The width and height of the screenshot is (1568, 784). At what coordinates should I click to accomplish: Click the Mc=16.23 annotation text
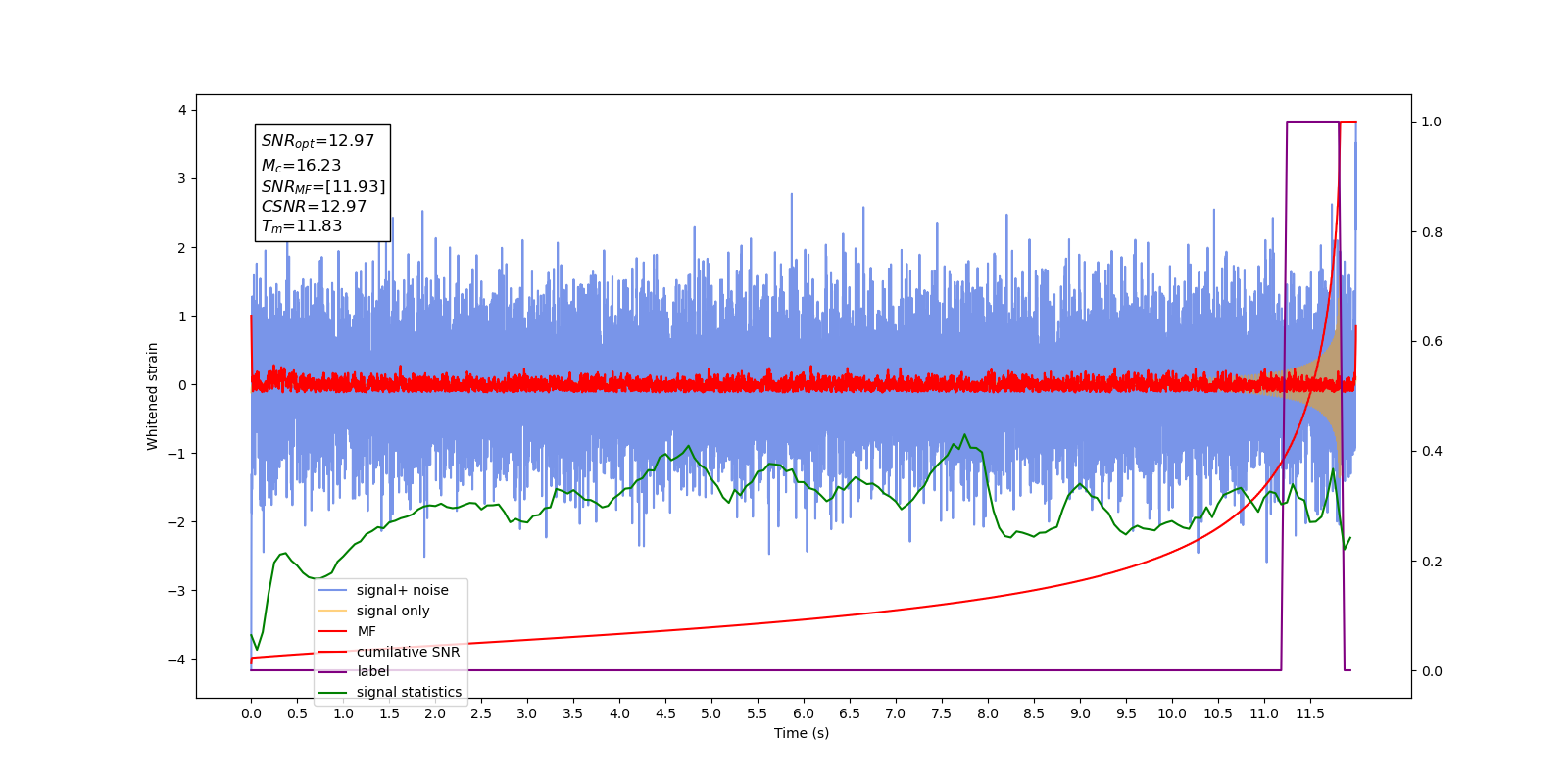click(301, 165)
